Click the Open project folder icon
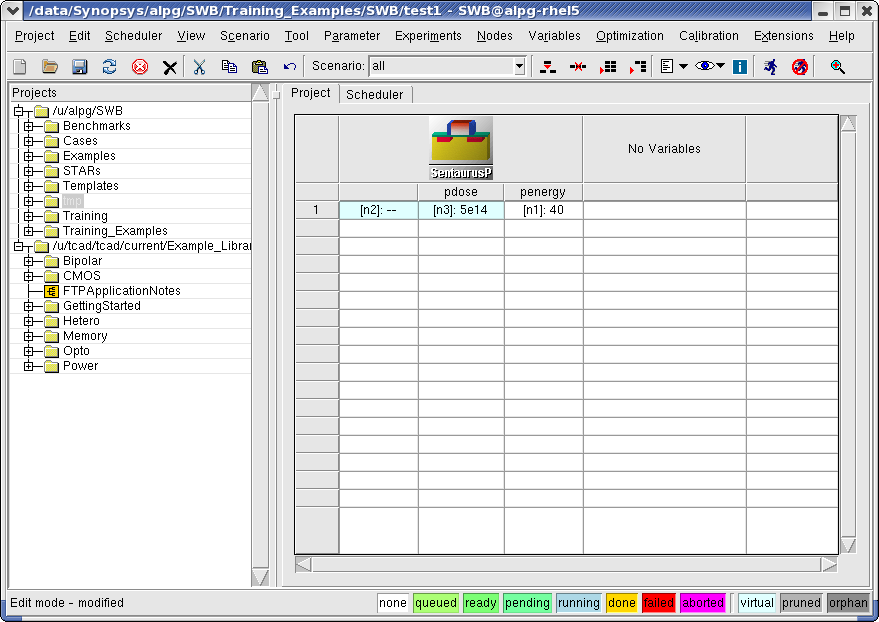The width and height of the screenshot is (879, 622). tap(50, 67)
